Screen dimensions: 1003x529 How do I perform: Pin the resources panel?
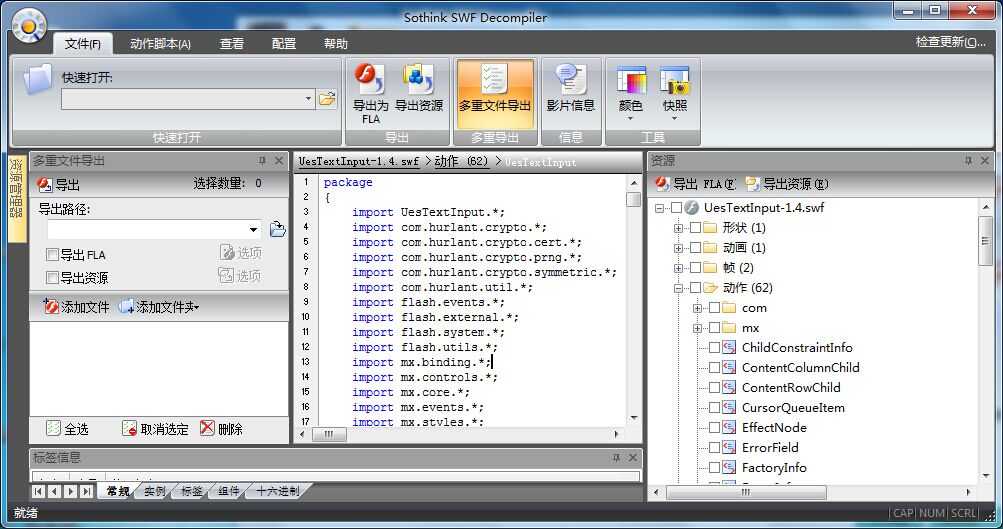pos(968,161)
